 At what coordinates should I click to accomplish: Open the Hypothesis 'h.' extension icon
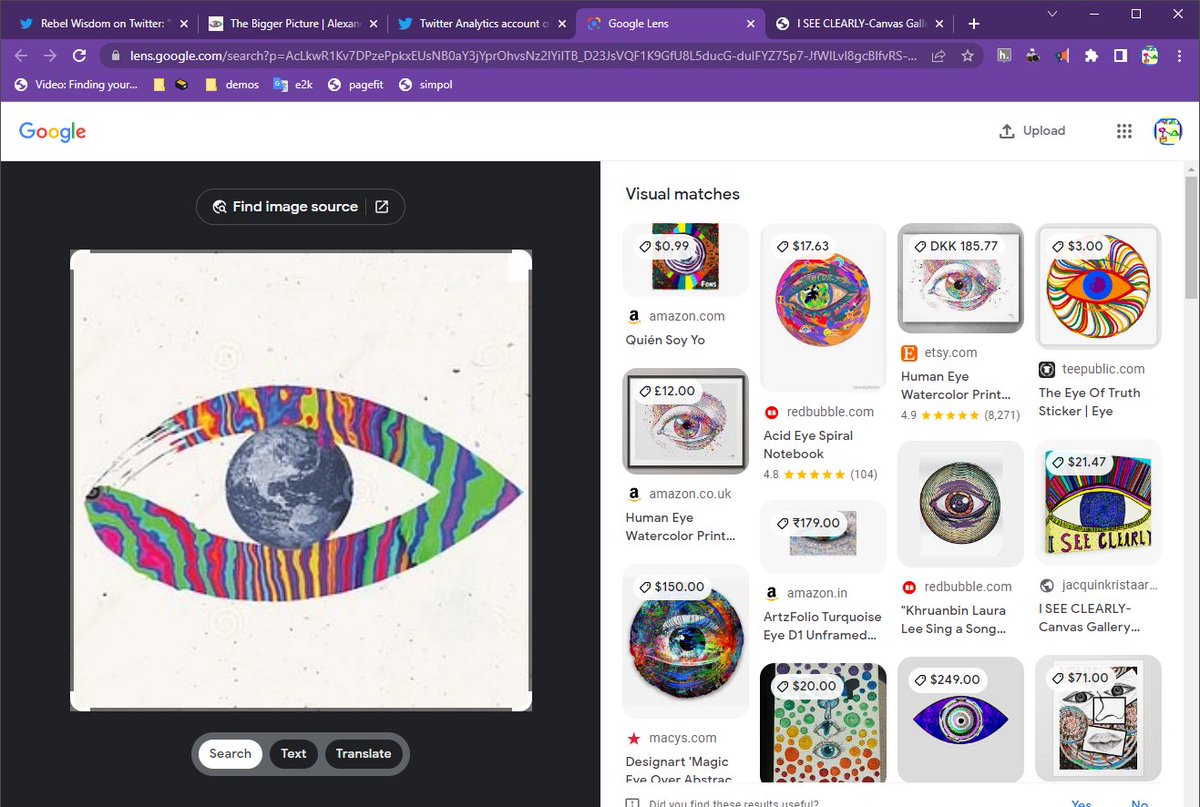pyautogui.click(x=1004, y=56)
